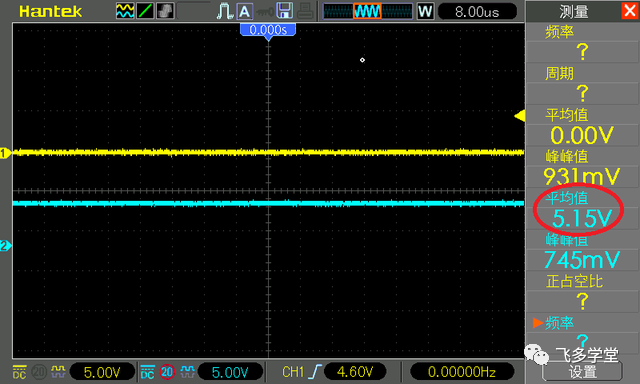The image size is (640, 384).
Task: Save using the floppy disk icon
Action: point(284,11)
